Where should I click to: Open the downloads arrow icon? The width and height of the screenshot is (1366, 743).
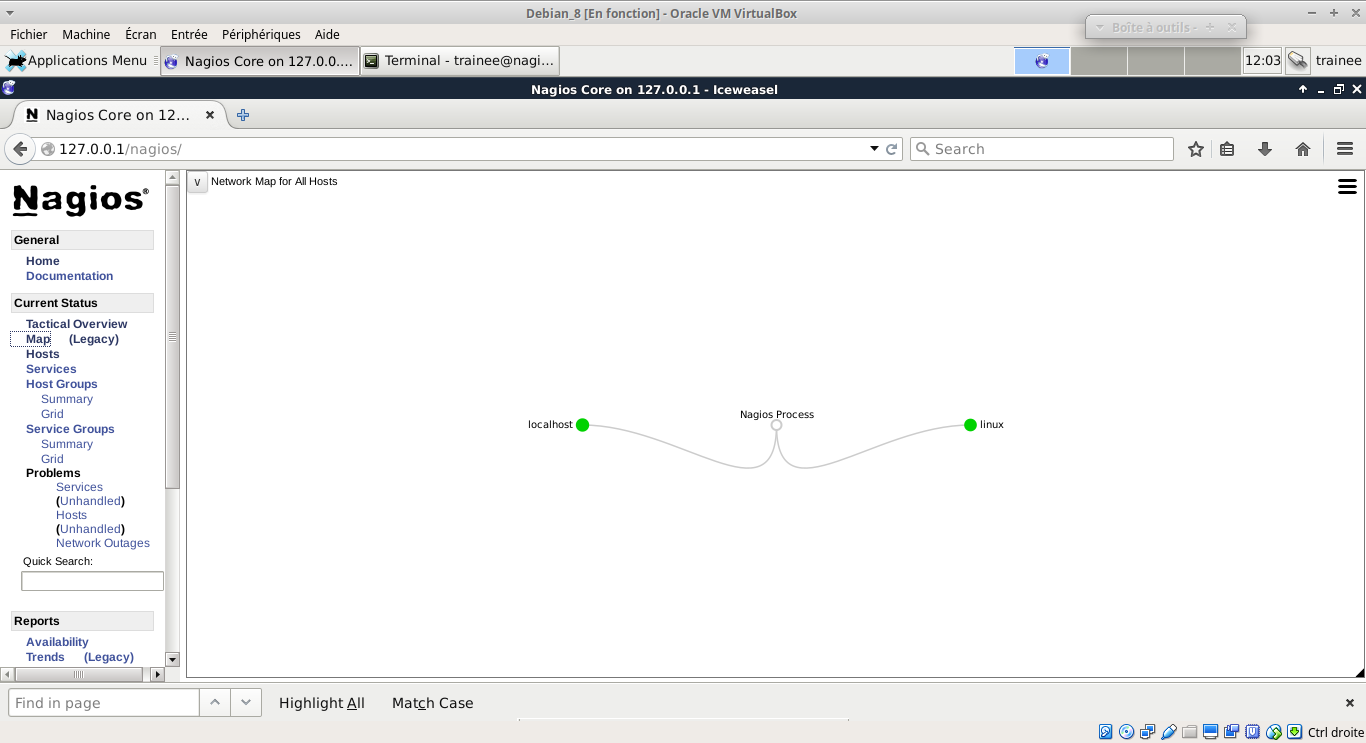click(1265, 149)
